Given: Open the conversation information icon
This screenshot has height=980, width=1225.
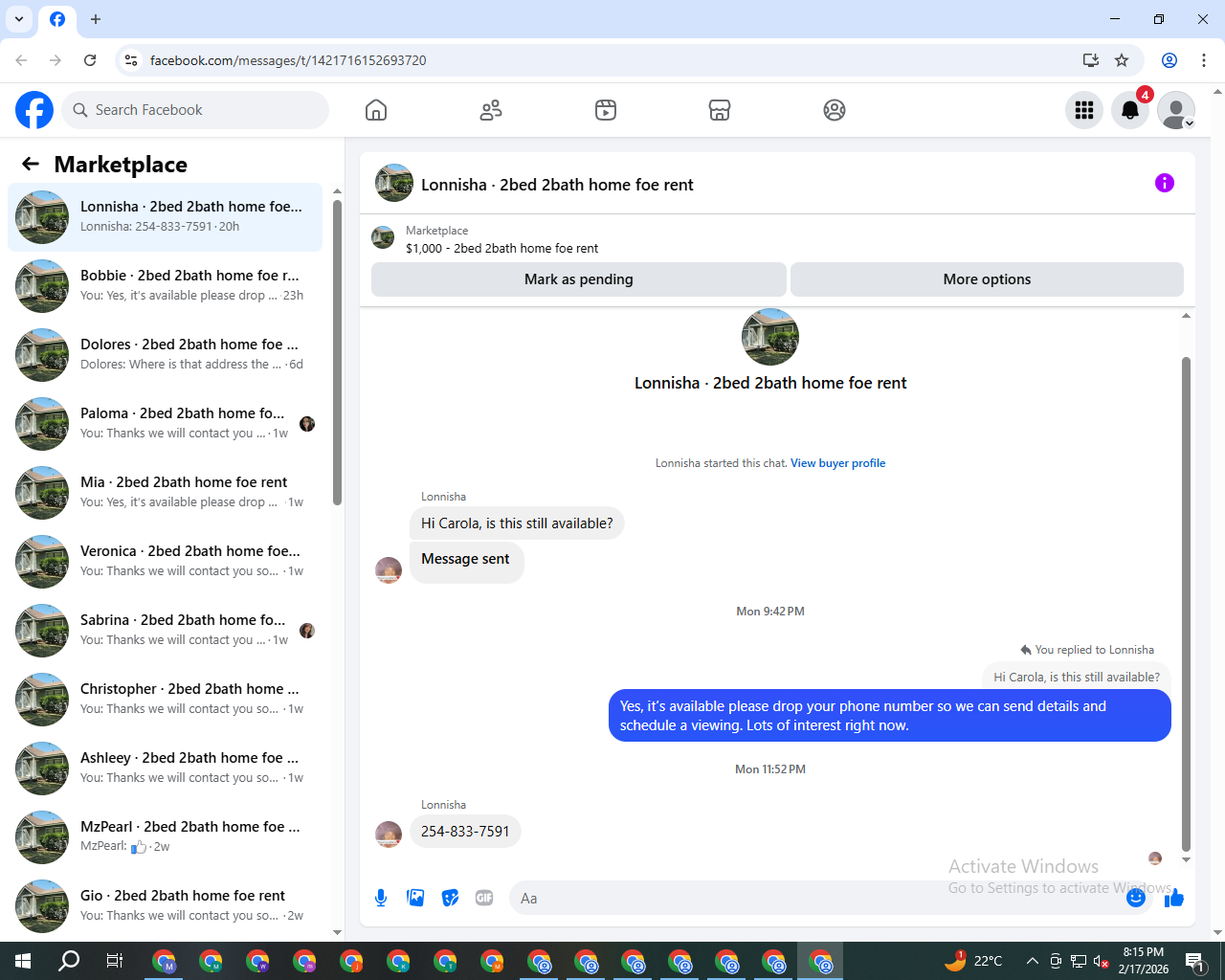Looking at the screenshot, I should 1165,183.
